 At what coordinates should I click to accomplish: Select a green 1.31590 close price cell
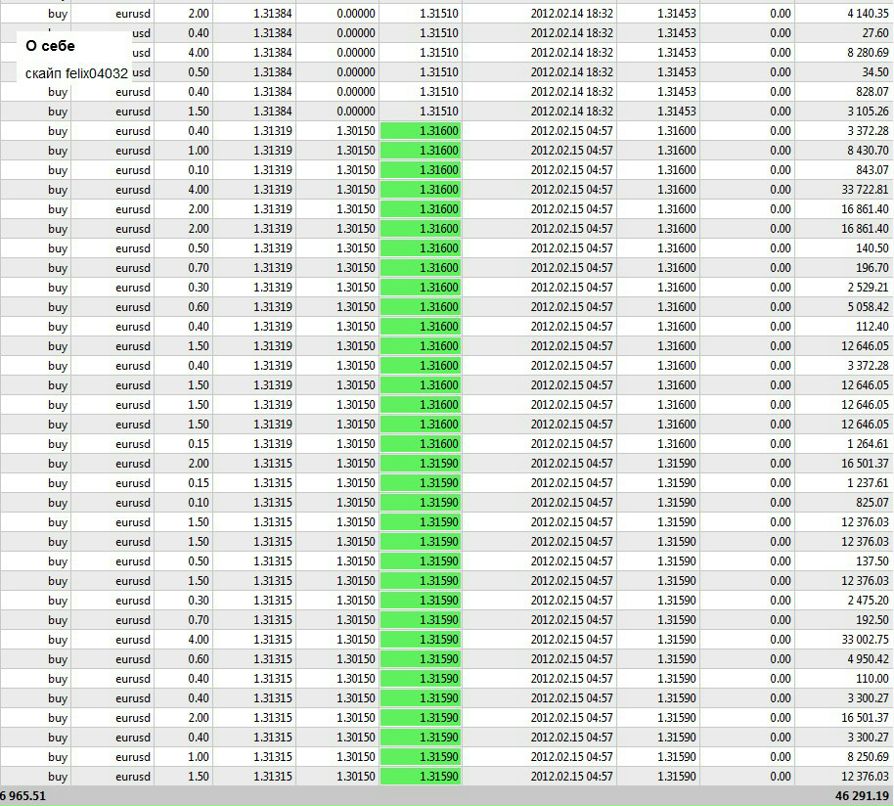point(422,464)
